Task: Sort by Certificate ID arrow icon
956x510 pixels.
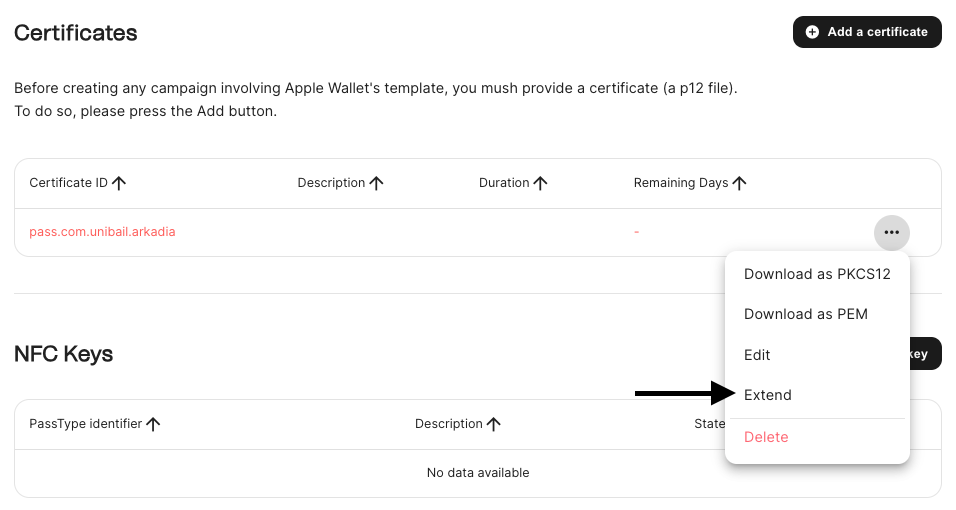Action: (x=119, y=183)
